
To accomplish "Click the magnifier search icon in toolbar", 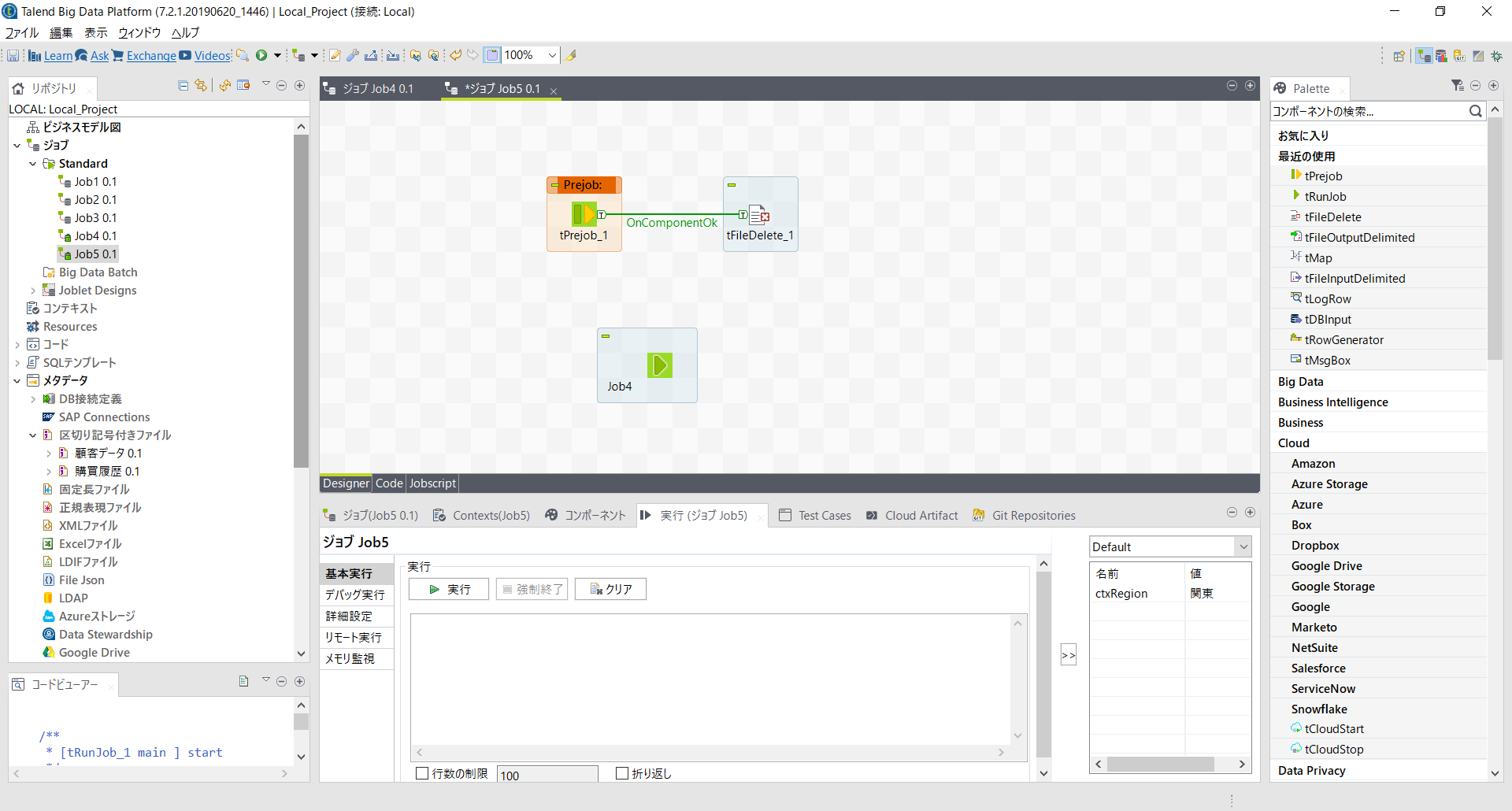I will pyautogui.click(x=243, y=55).
